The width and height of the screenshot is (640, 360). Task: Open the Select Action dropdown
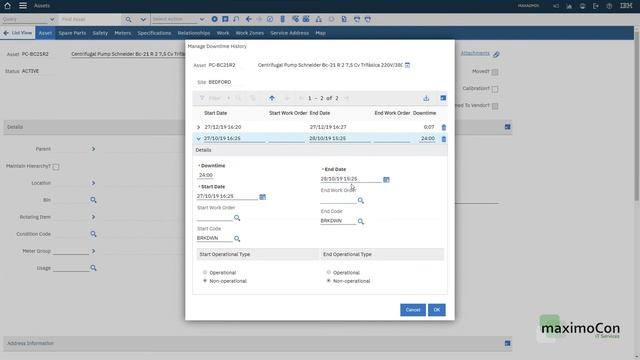(202, 19)
